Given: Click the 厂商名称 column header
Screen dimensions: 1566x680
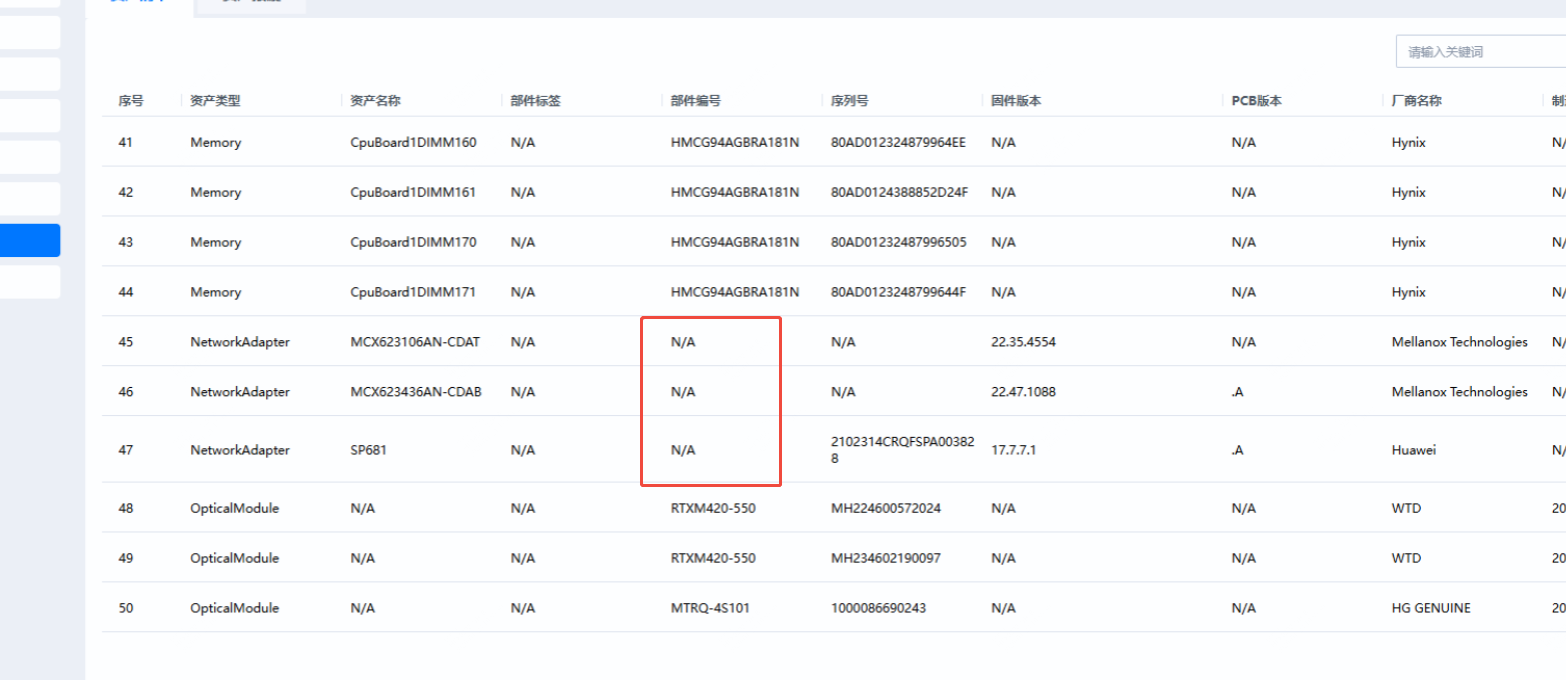Looking at the screenshot, I should [x=1416, y=101].
